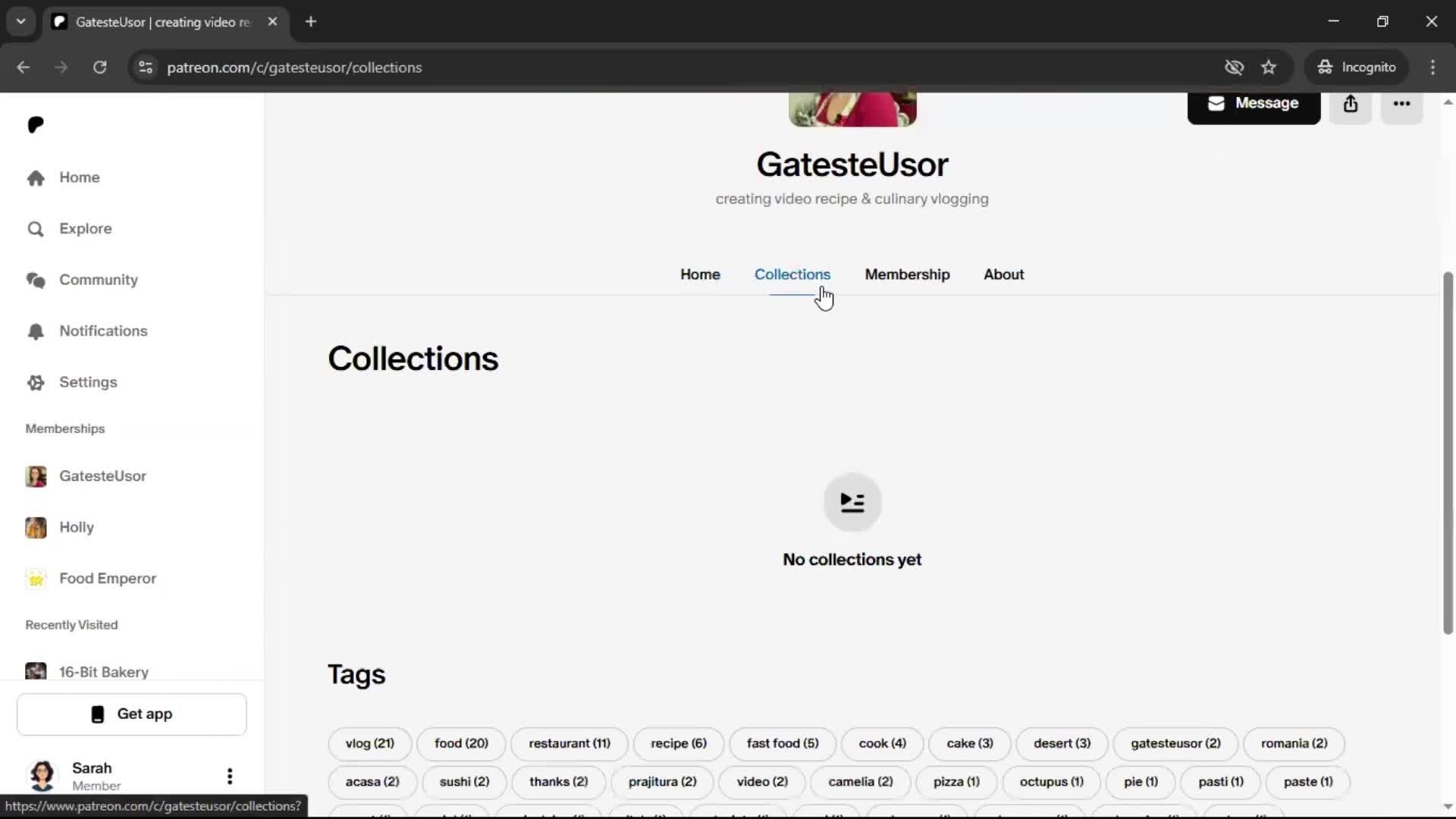Reload the Patreon page
The image size is (1456, 819).
[99, 67]
